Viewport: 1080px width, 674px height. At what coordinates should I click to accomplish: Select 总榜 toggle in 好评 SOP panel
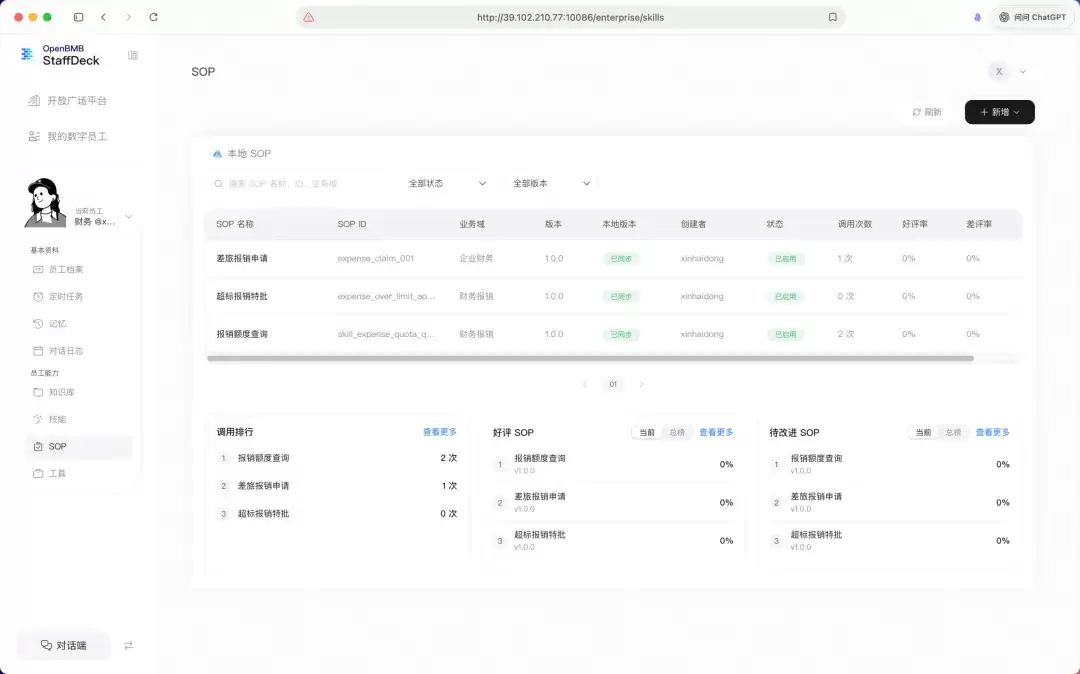coord(677,432)
